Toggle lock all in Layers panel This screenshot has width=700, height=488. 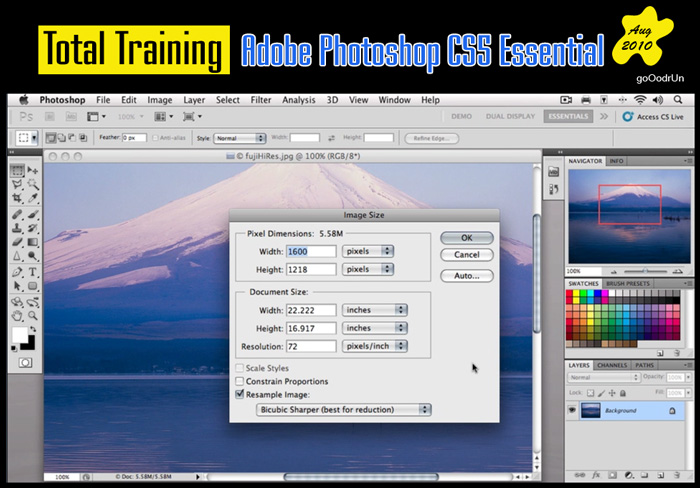pos(623,393)
